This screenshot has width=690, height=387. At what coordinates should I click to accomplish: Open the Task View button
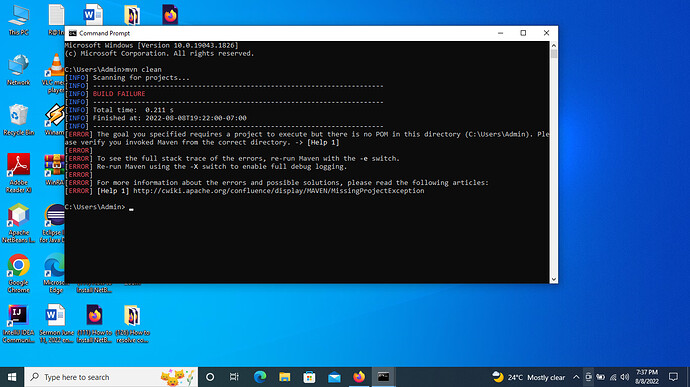coord(234,377)
